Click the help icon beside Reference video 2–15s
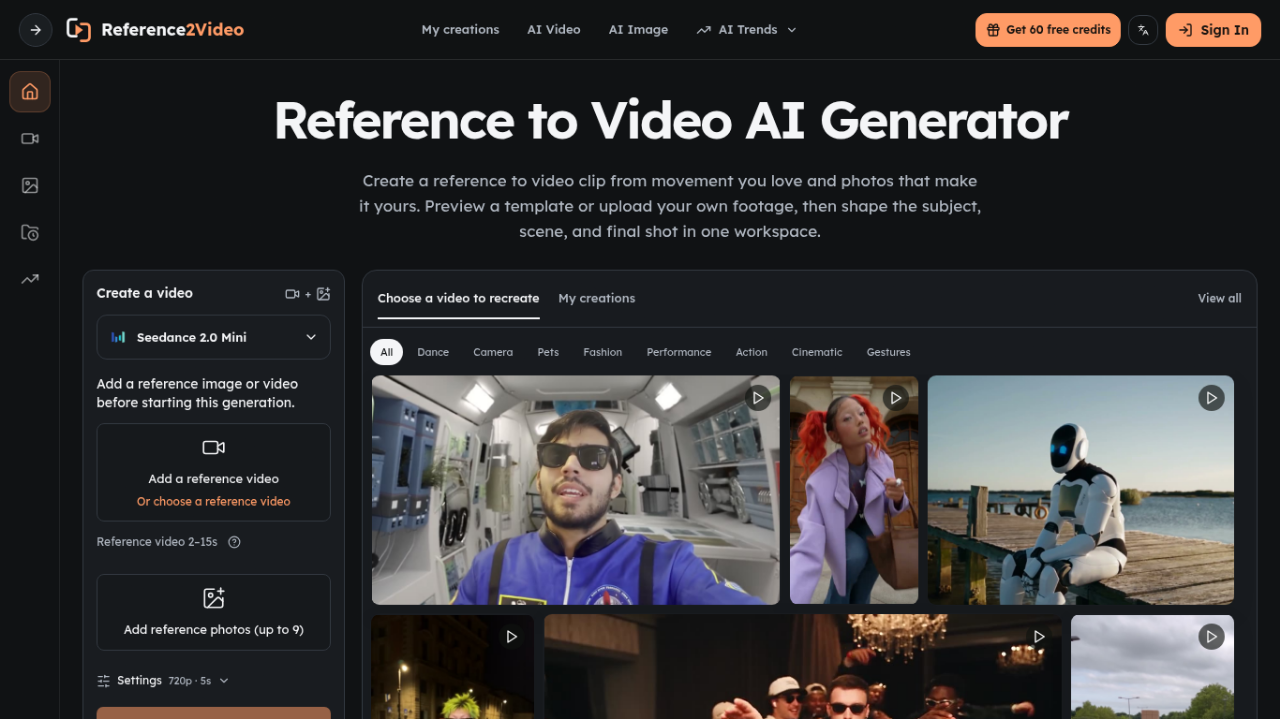The width and height of the screenshot is (1280, 719). pyautogui.click(x=234, y=542)
